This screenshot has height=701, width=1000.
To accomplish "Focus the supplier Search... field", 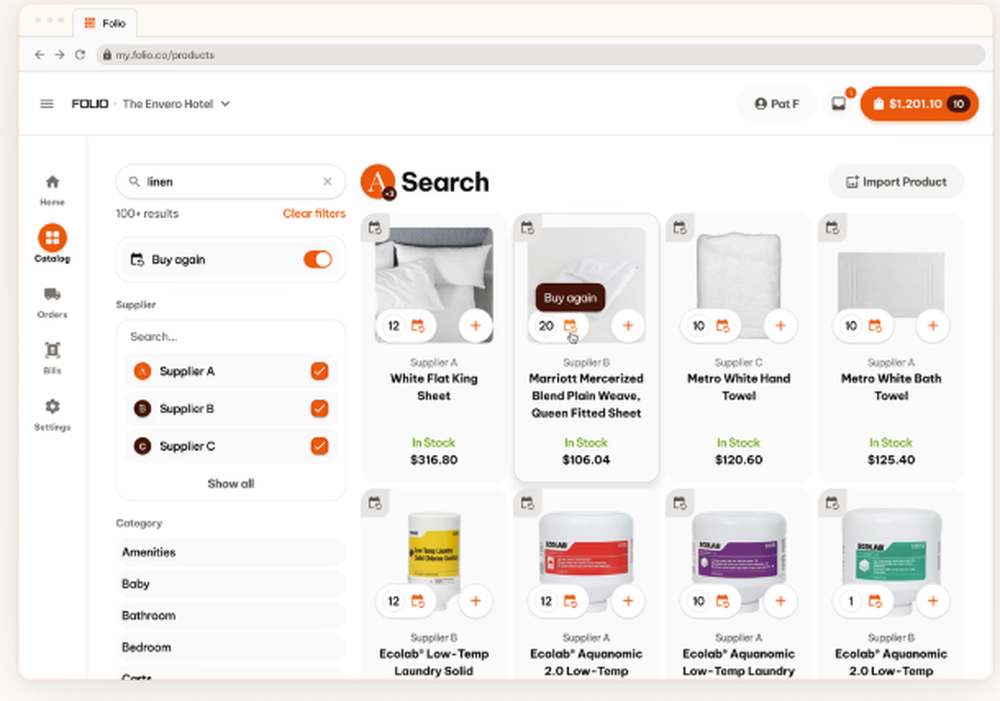I will click(231, 337).
